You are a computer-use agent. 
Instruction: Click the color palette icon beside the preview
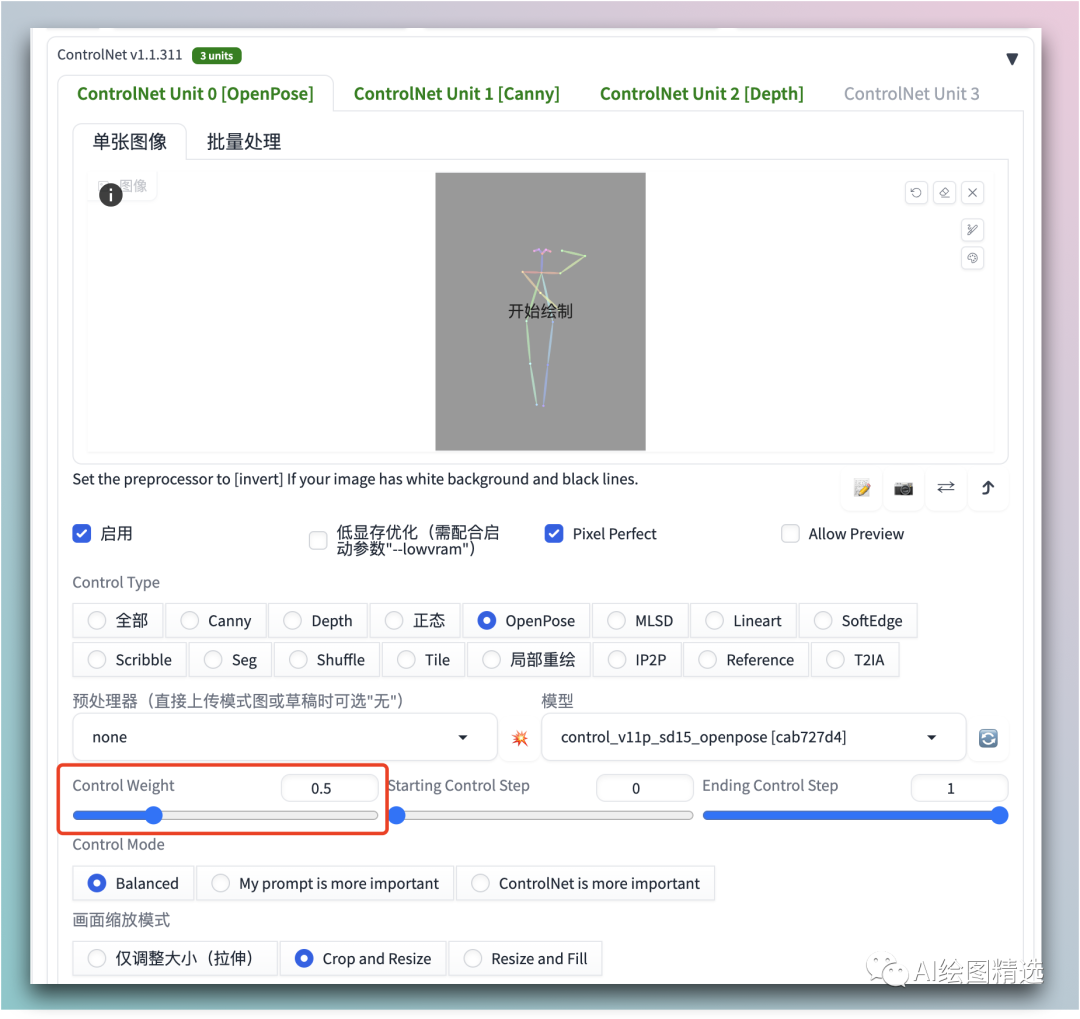tap(972, 258)
